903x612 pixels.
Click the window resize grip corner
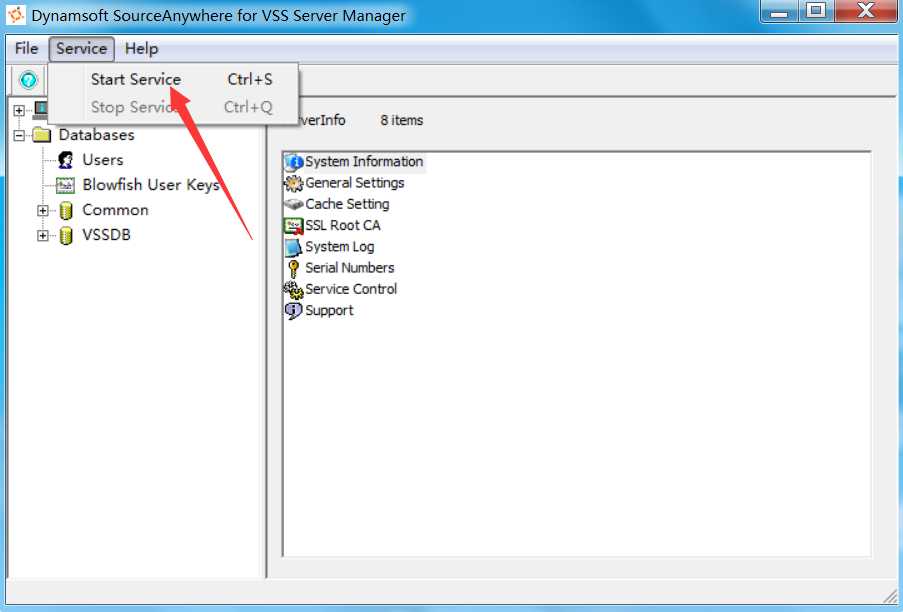(890, 595)
